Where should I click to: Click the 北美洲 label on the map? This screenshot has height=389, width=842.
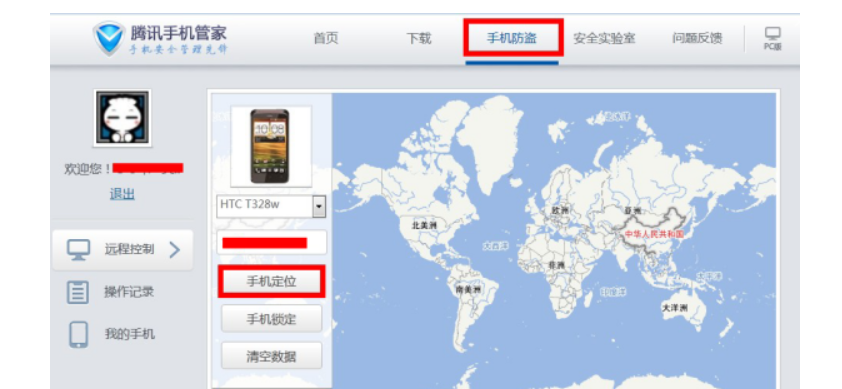tap(424, 226)
